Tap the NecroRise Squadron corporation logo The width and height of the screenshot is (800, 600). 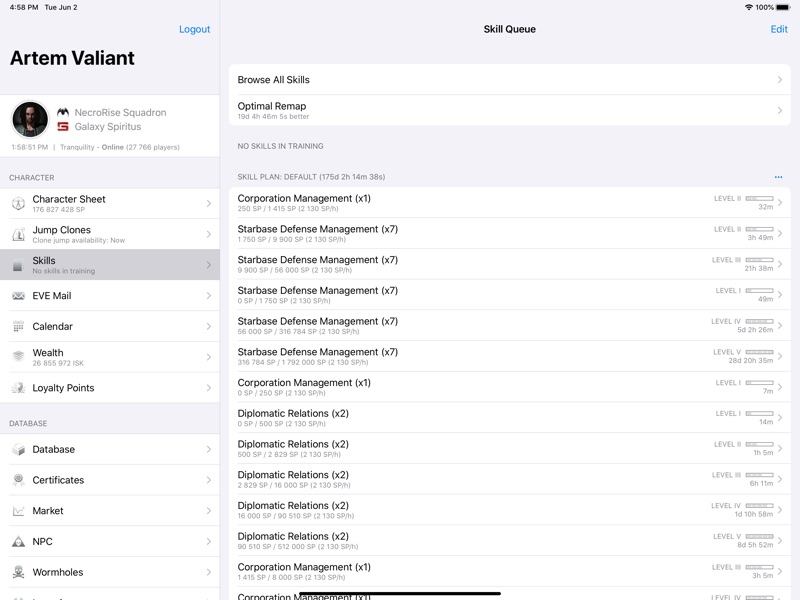click(63, 112)
